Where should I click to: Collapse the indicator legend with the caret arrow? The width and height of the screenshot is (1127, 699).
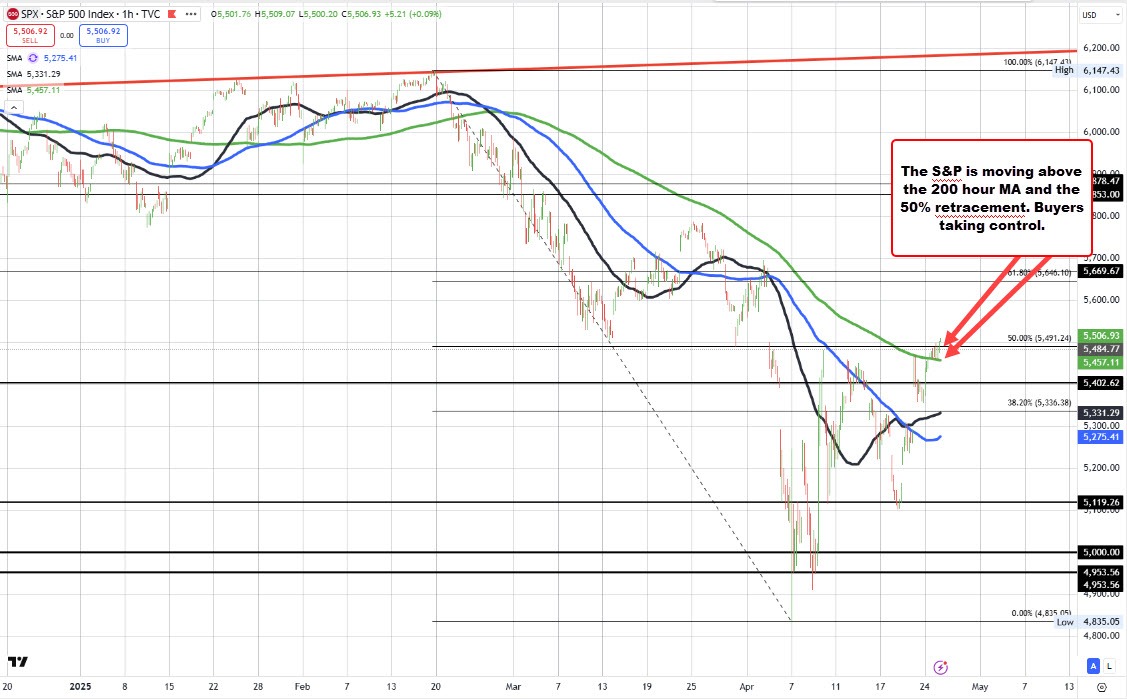click(13, 106)
